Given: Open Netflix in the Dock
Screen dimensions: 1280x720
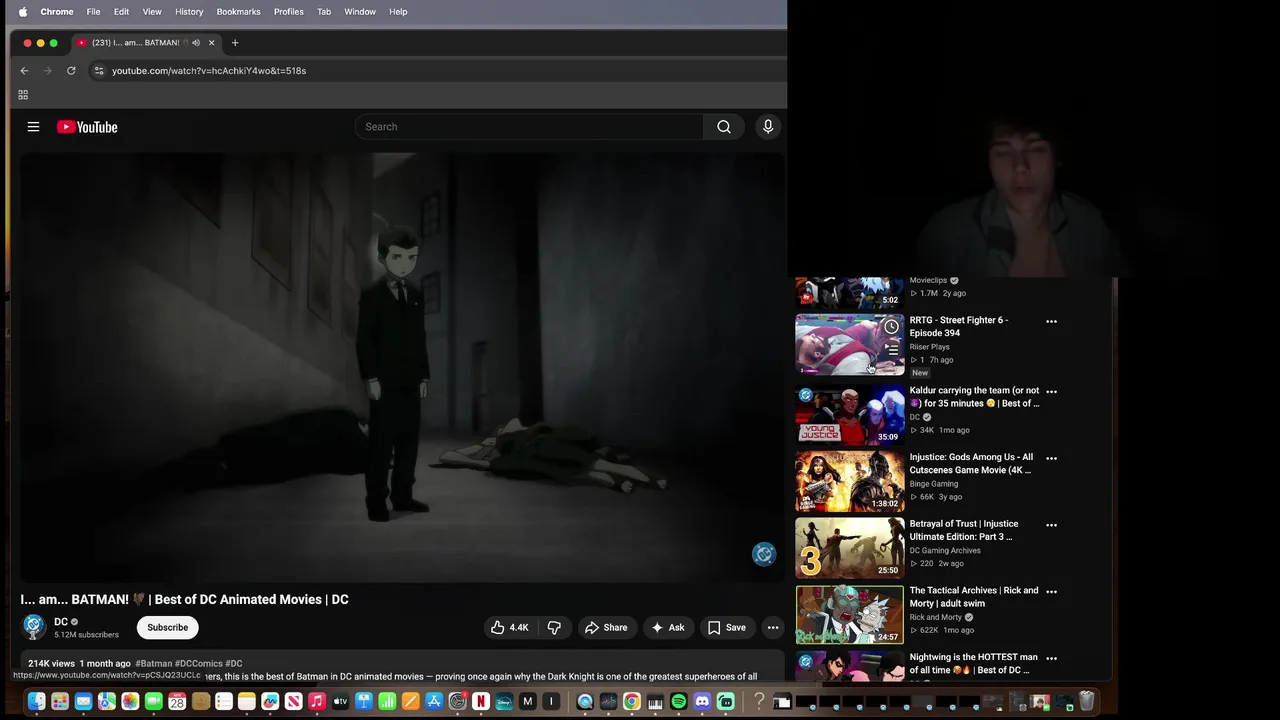Looking at the screenshot, I should pyautogui.click(x=481, y=702).
